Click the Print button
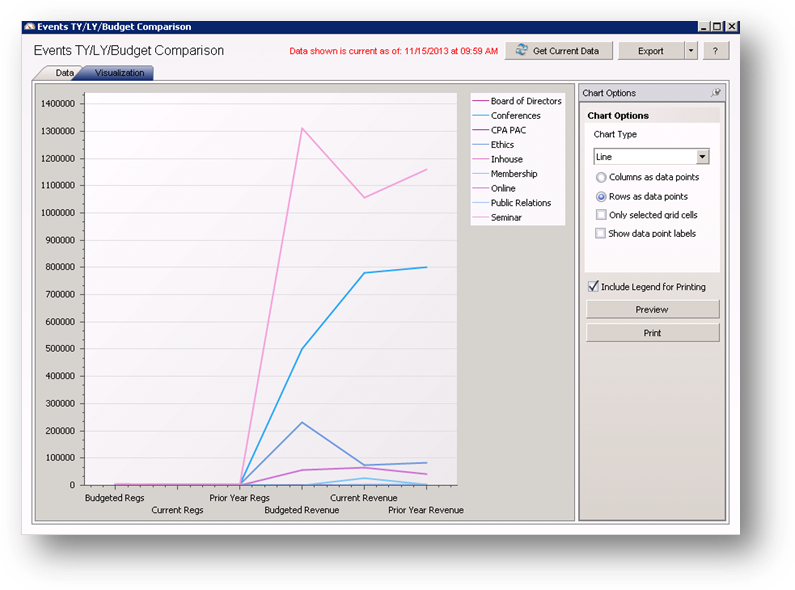Viewport: 795px width, 590px height. coord(653,333)
